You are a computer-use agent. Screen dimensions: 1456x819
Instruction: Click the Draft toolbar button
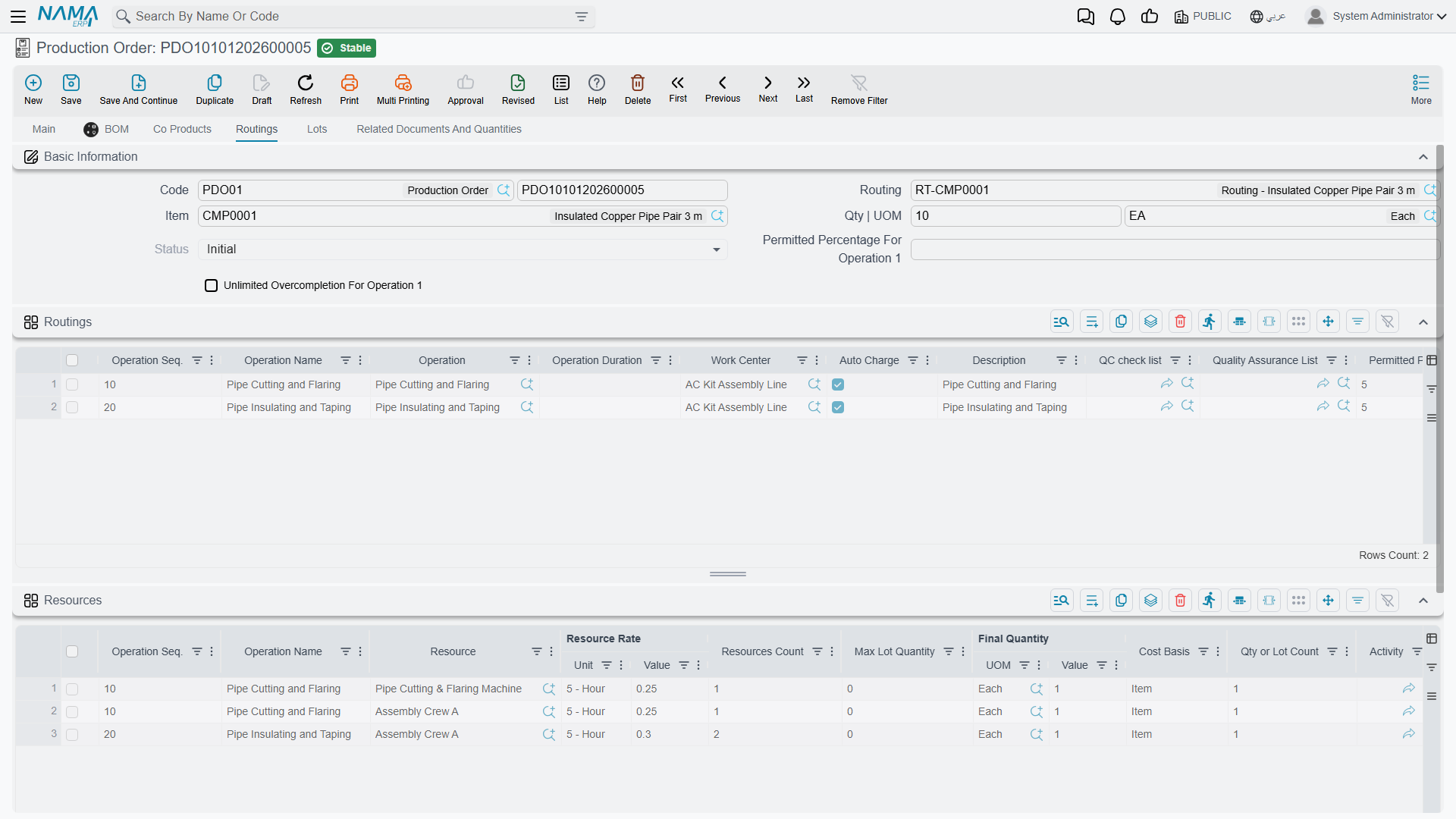(262, 89)
